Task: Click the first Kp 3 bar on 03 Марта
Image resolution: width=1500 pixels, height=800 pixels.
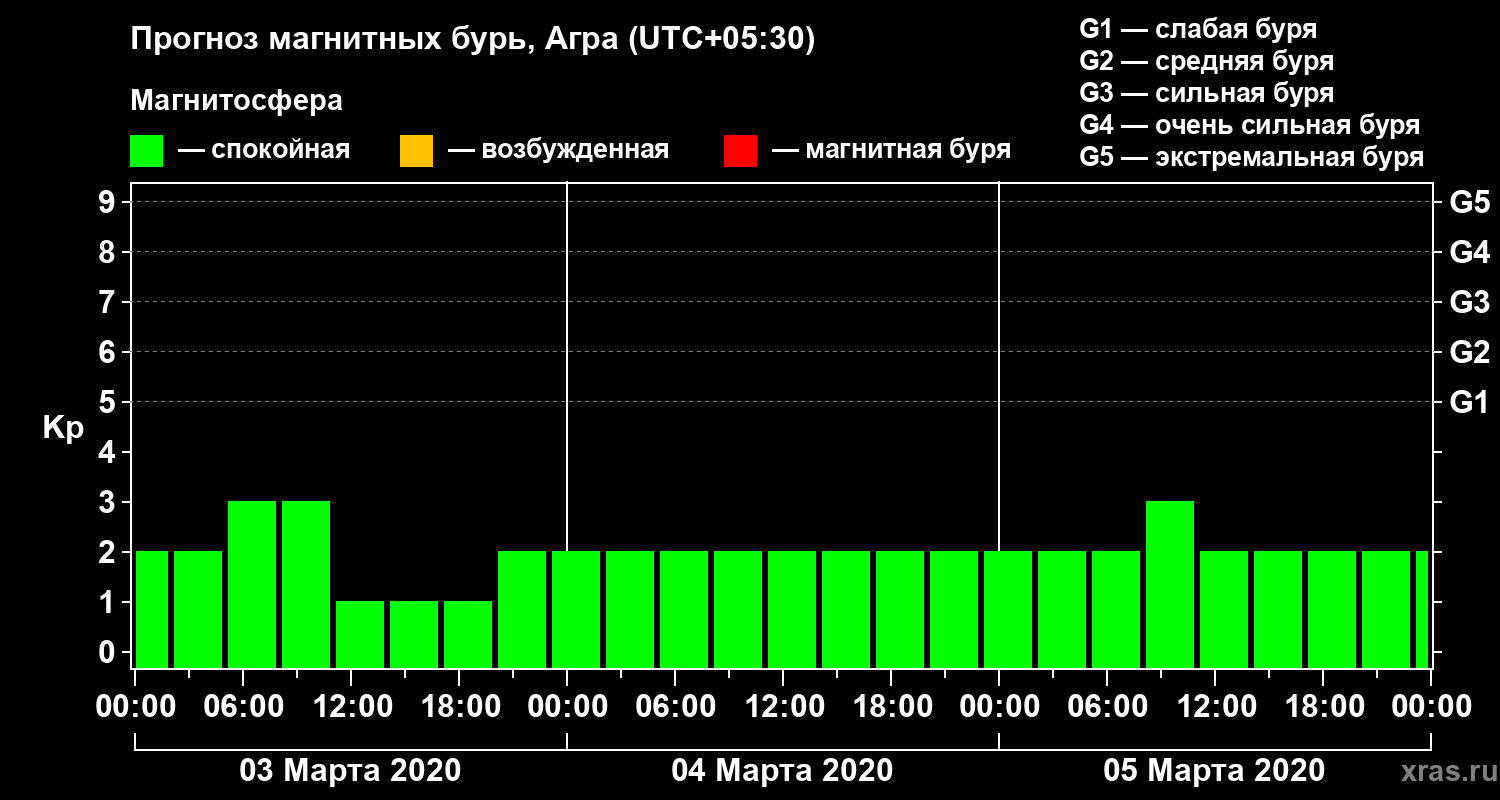Action: pyautogui.click(x=252, y=584)
